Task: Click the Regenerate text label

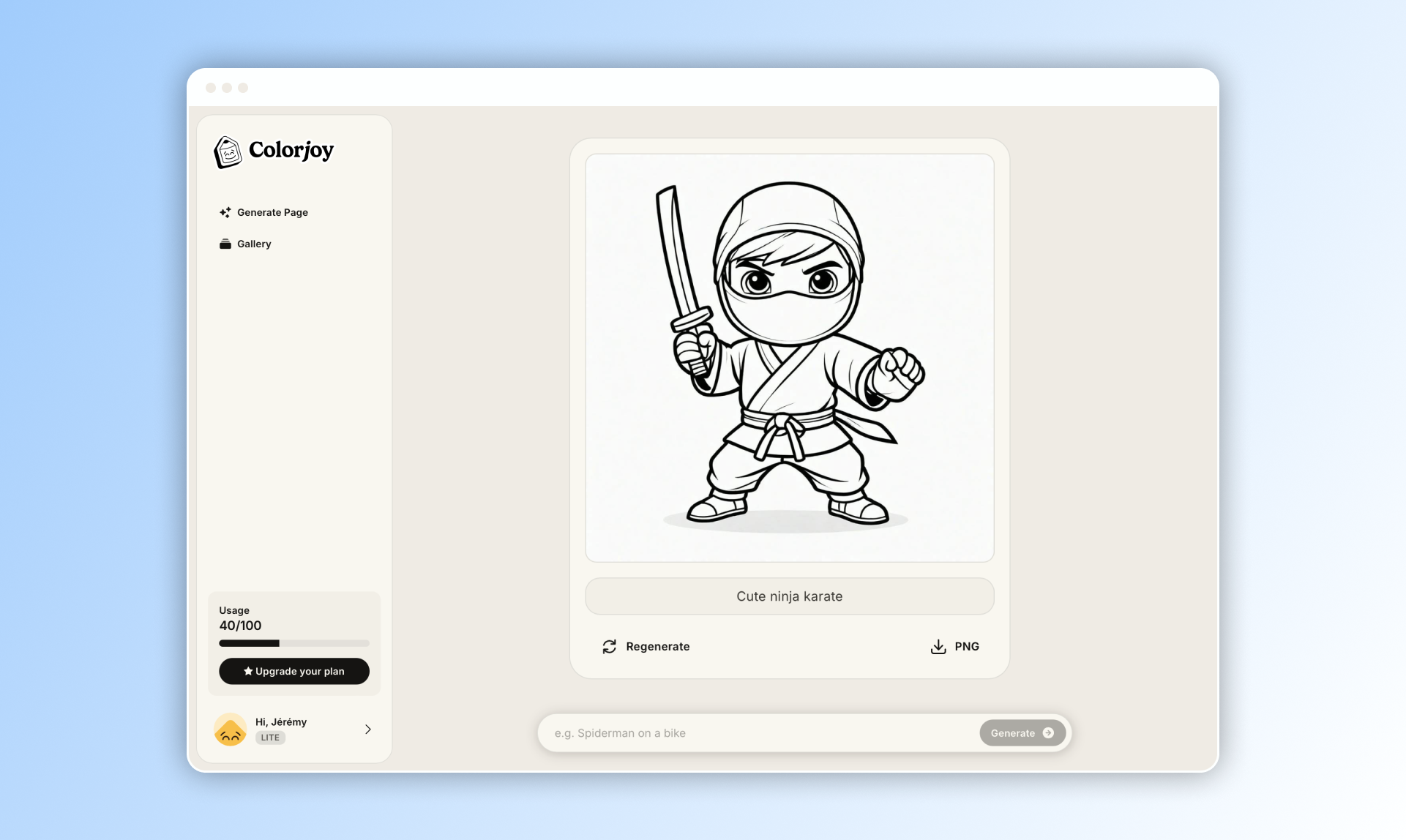Action: [x=657, y=647]
